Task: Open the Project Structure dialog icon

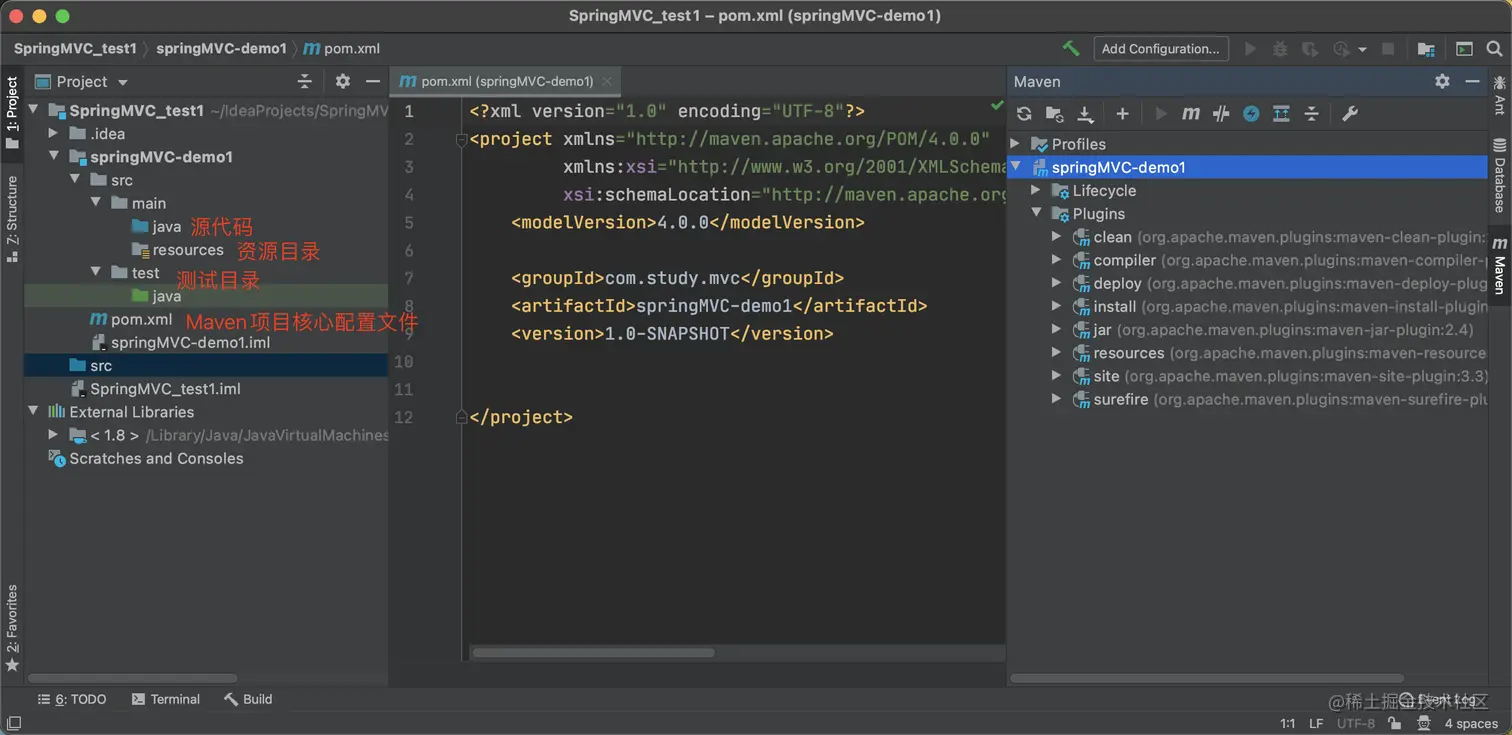Action: (x=1426, y=48)
